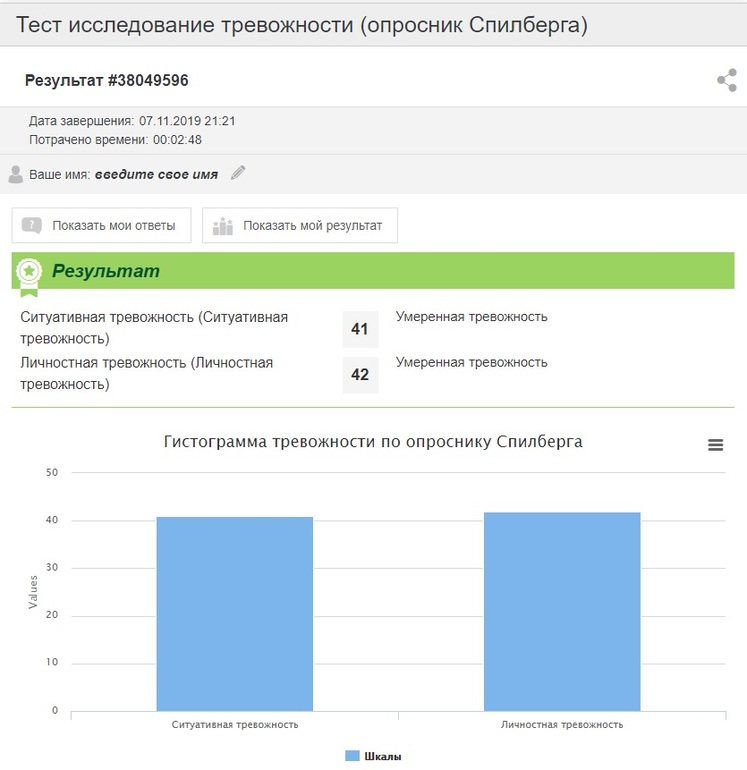Toggle the Шкалы series via legend label
747x770 pixels.
[x=383, y=756]
